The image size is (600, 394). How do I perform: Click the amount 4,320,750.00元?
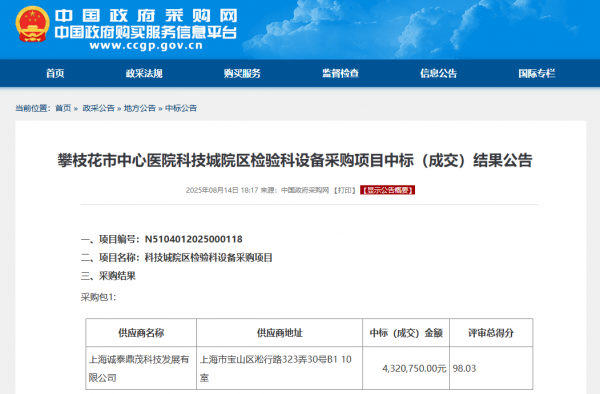pos(414,368)
